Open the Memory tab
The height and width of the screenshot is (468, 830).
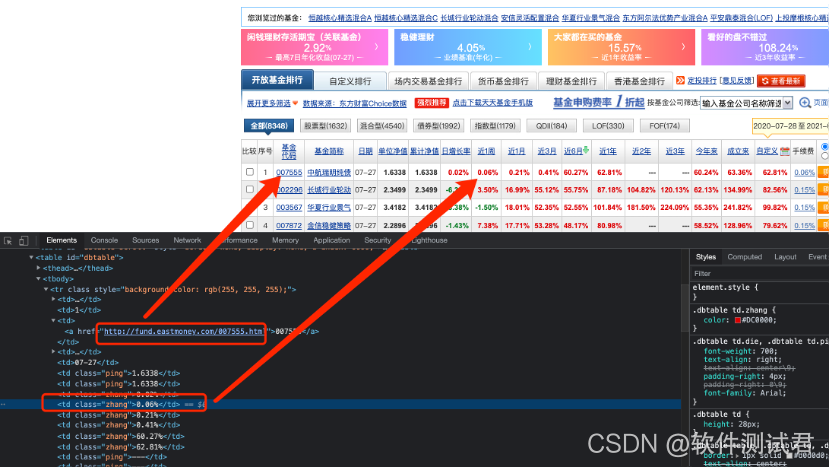(285, 240)
